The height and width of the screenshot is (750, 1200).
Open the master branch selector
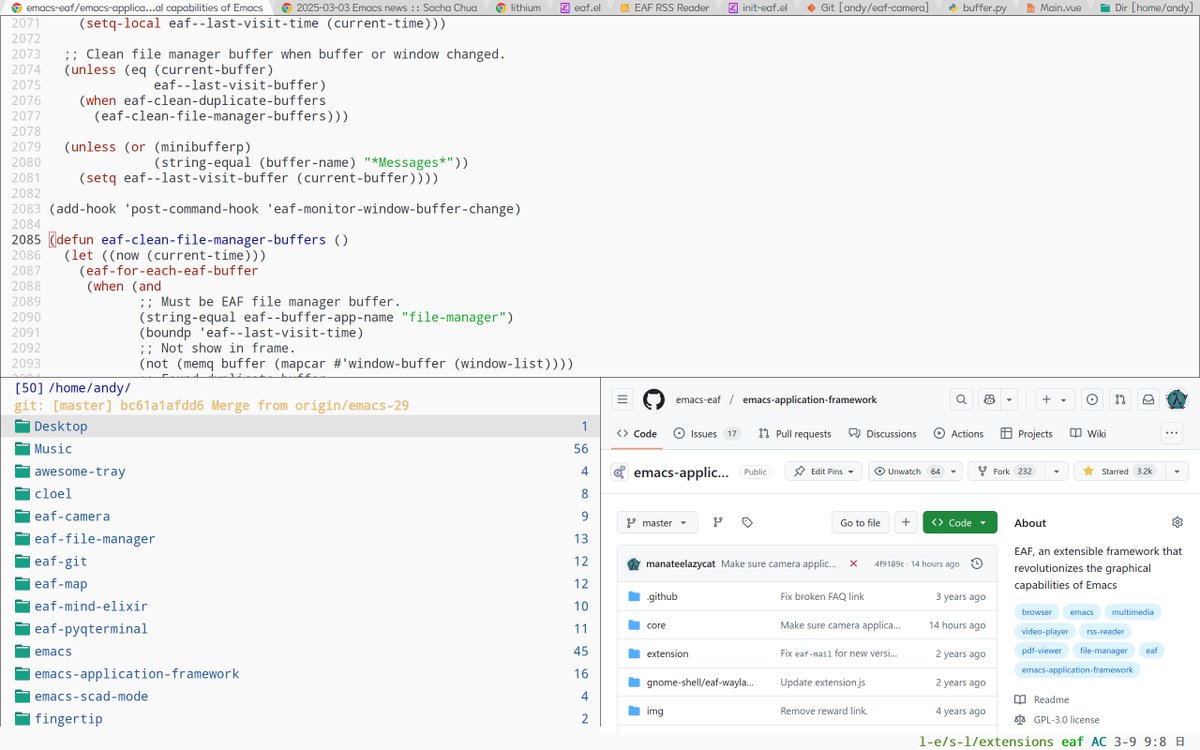click(x=657, y=523)
